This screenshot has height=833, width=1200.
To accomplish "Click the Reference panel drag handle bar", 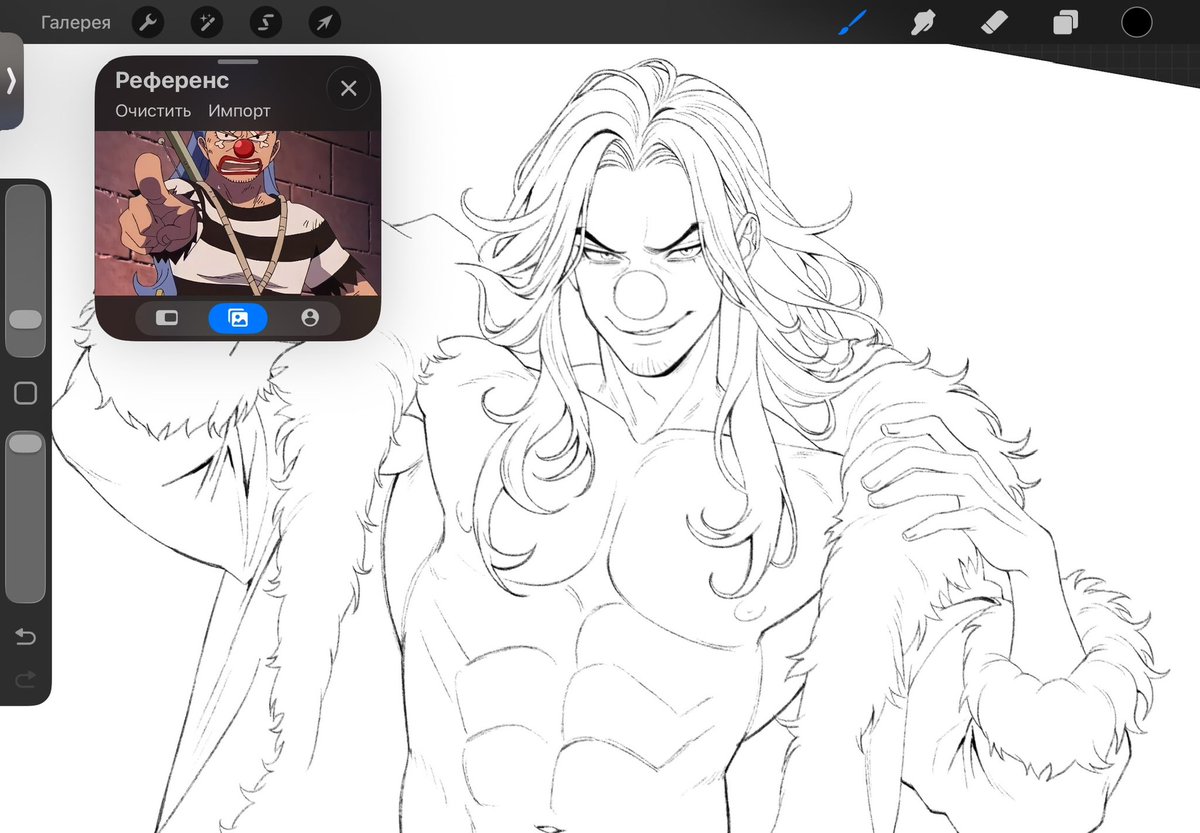I will coord(238,62).
